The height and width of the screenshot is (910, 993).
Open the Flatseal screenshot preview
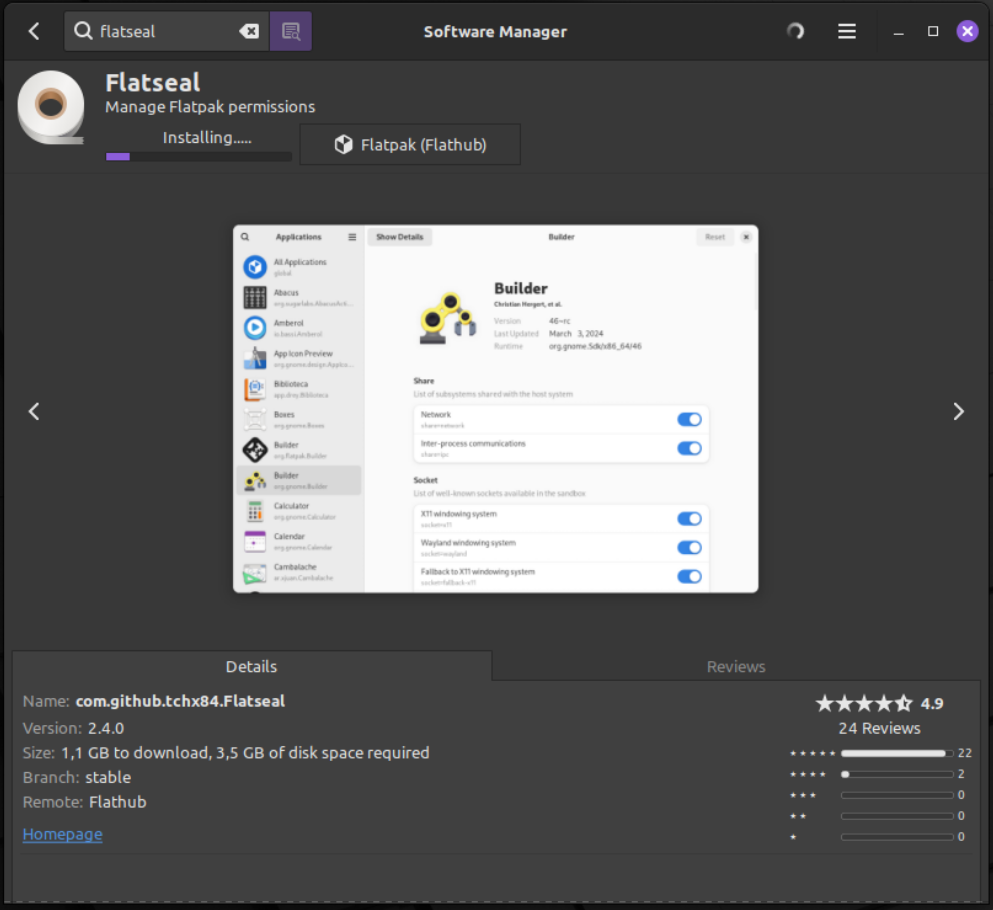[x=495, y=408]
